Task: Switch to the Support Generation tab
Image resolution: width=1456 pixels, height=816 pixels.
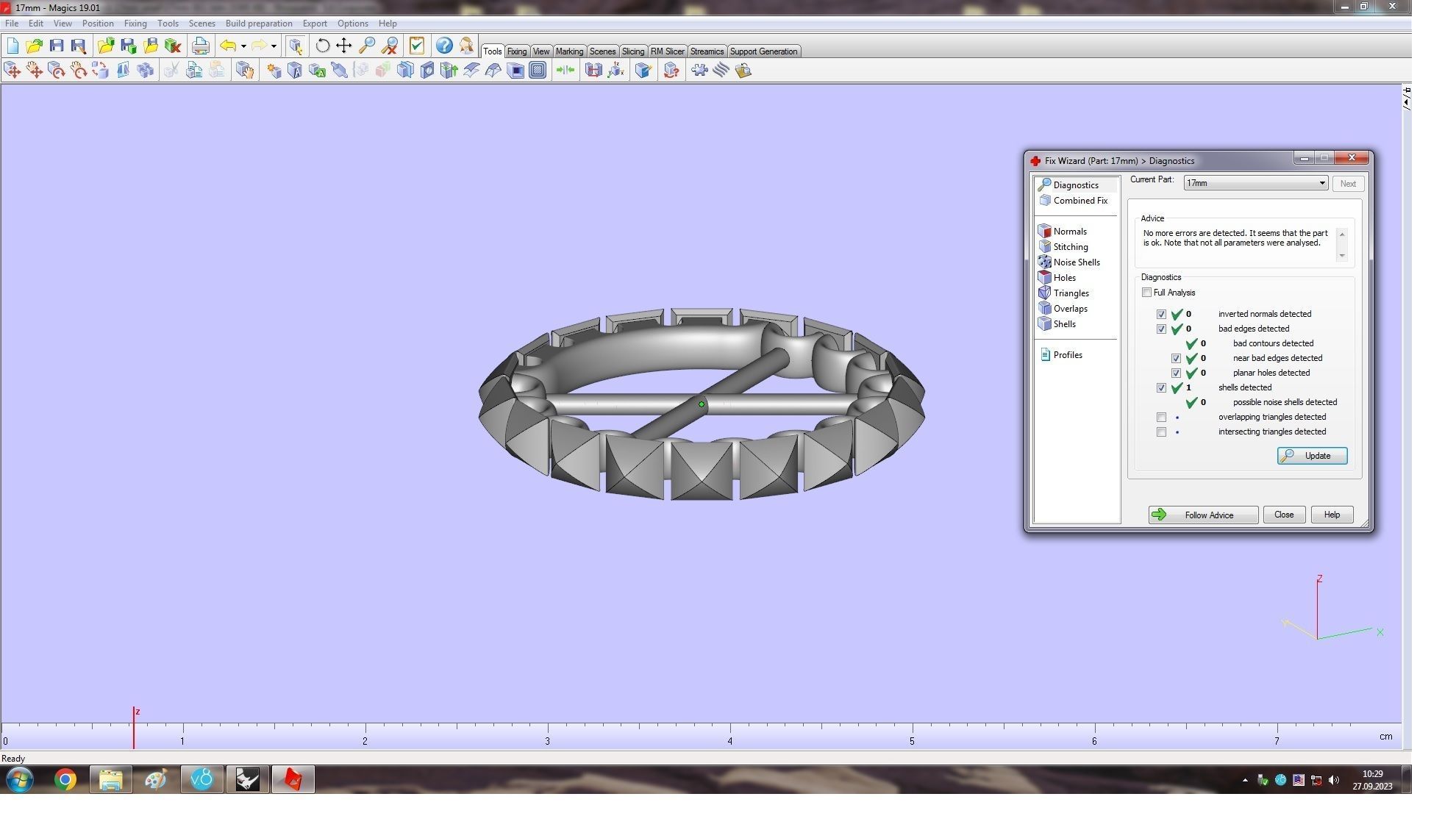Action: pyautogui.click(x=763, y=51)
